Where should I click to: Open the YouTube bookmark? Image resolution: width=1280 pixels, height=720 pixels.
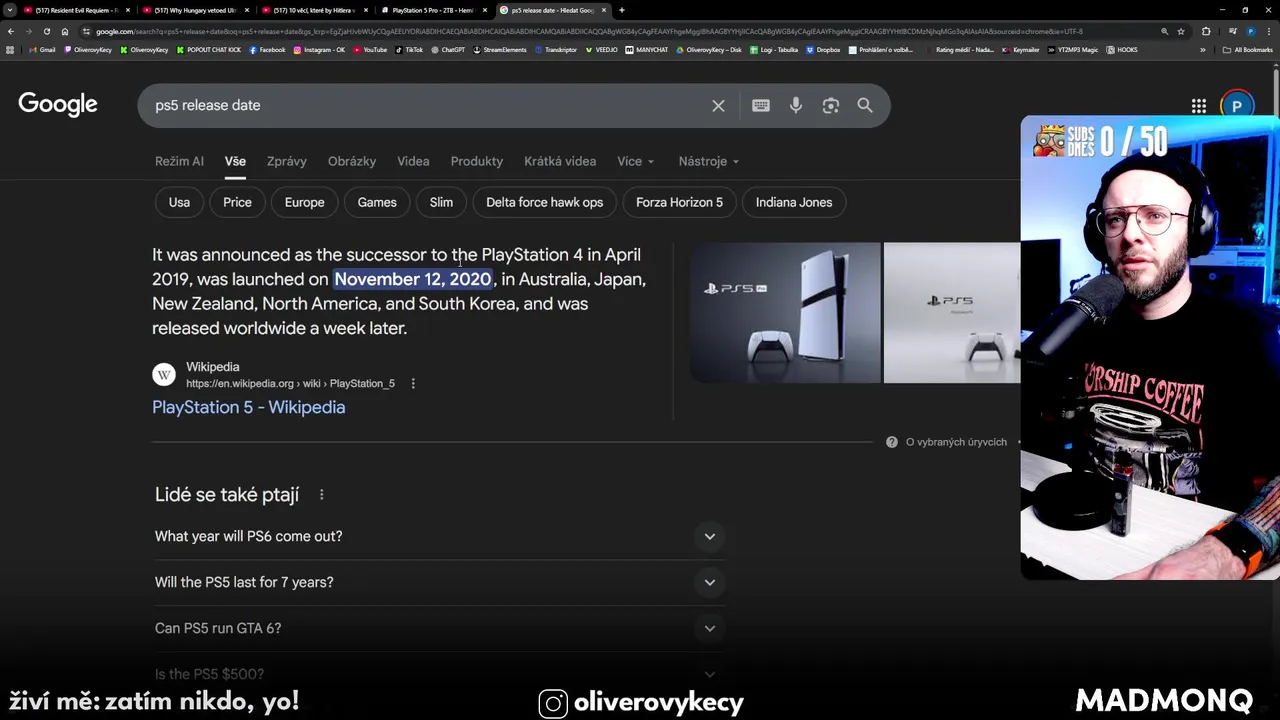[x=369, y=49]
